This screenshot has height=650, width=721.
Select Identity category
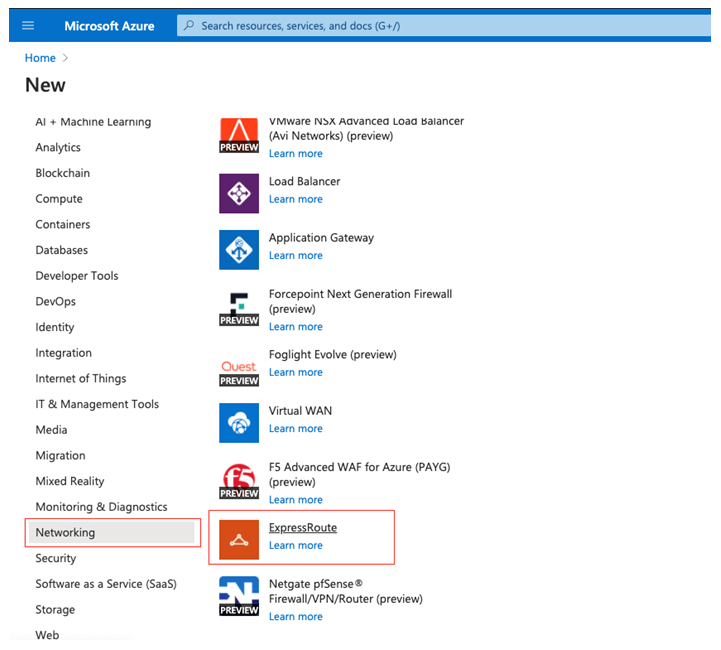coord(55,327)
